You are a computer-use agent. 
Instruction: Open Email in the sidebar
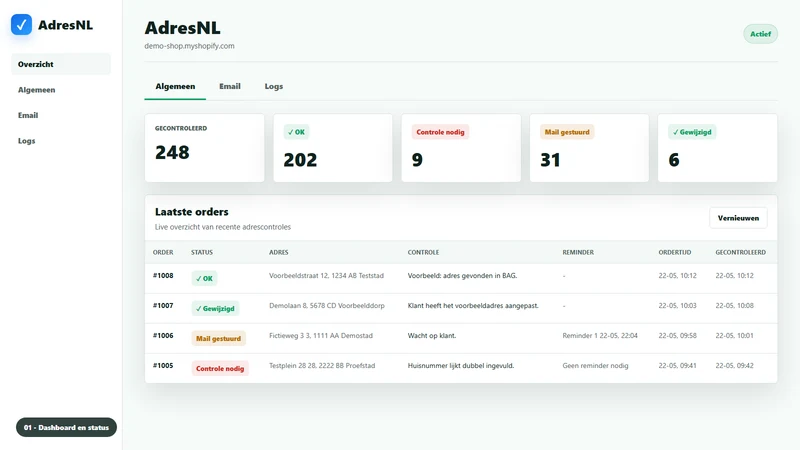pos(28,115)
